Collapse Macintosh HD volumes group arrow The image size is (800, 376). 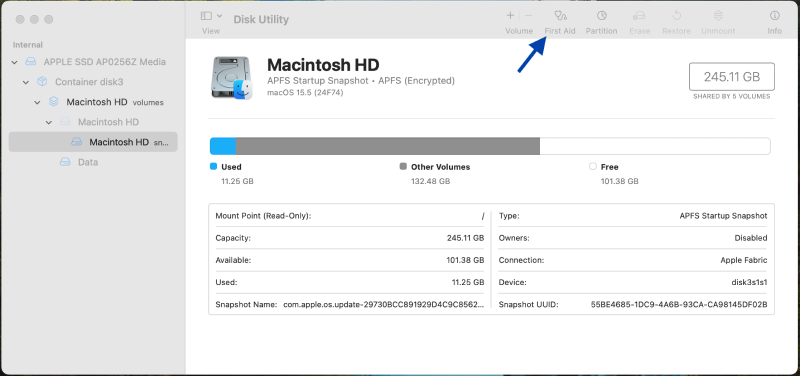(37, 102)
